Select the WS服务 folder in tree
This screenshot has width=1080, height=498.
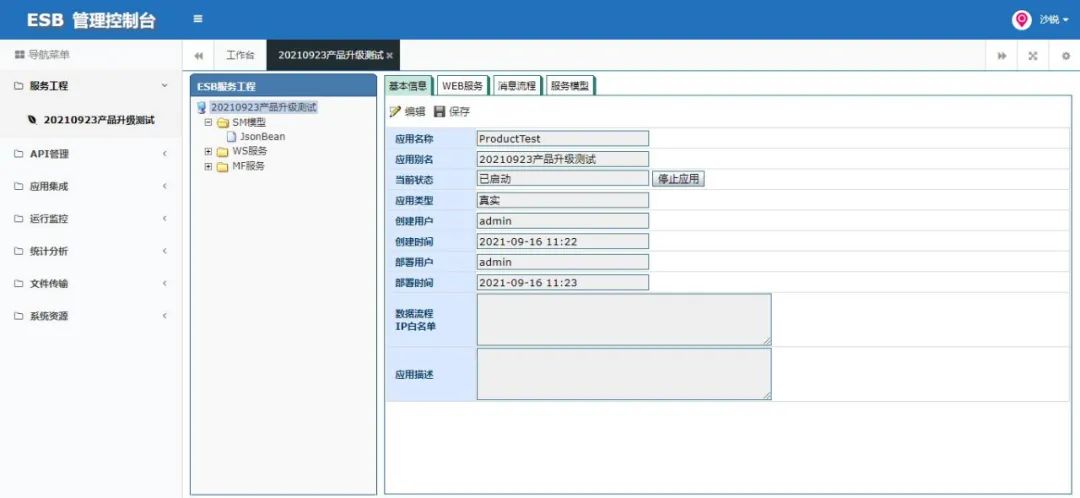point(249,151)
